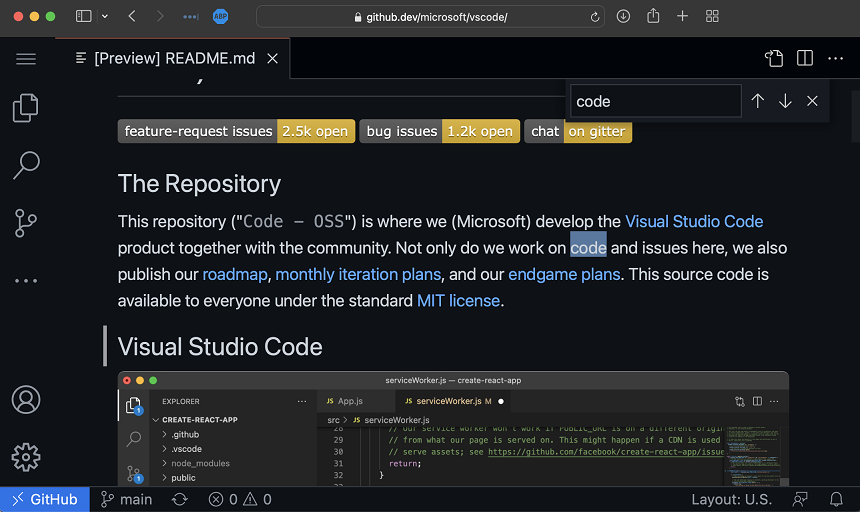Expand additional views ellipsis in activity bar
This screenshot has height=512, width=860.
(x=26, y=281)
